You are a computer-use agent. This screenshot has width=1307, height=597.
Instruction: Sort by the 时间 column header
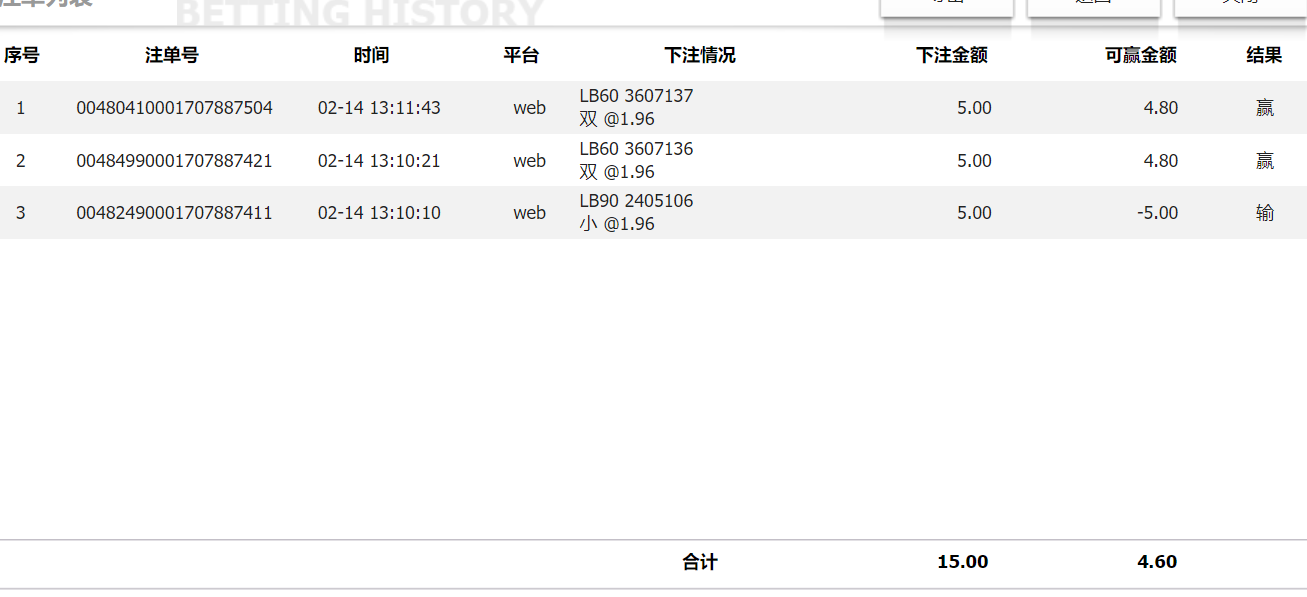[371, 55]
